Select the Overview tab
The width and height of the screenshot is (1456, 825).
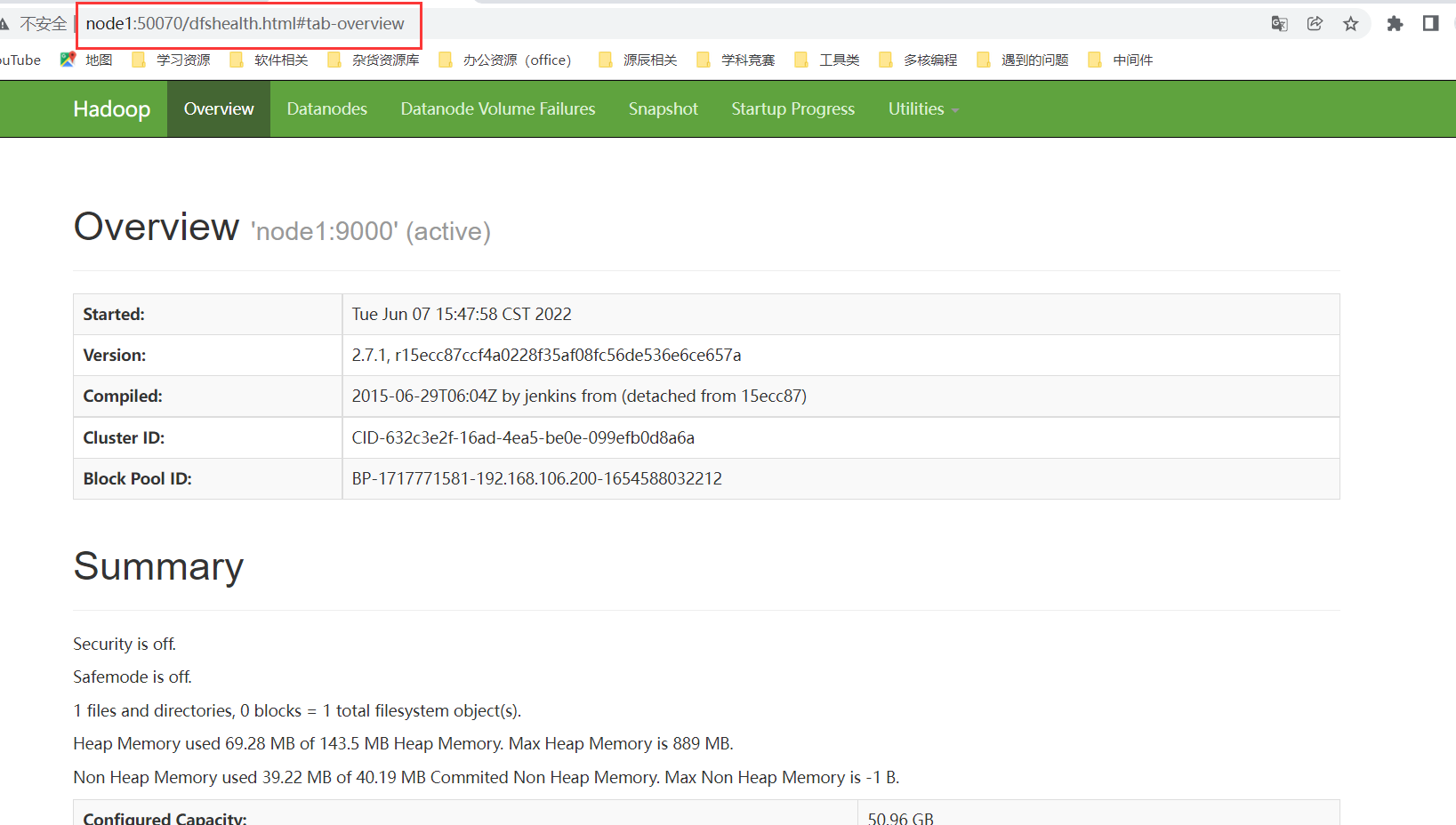click(219, 108)
